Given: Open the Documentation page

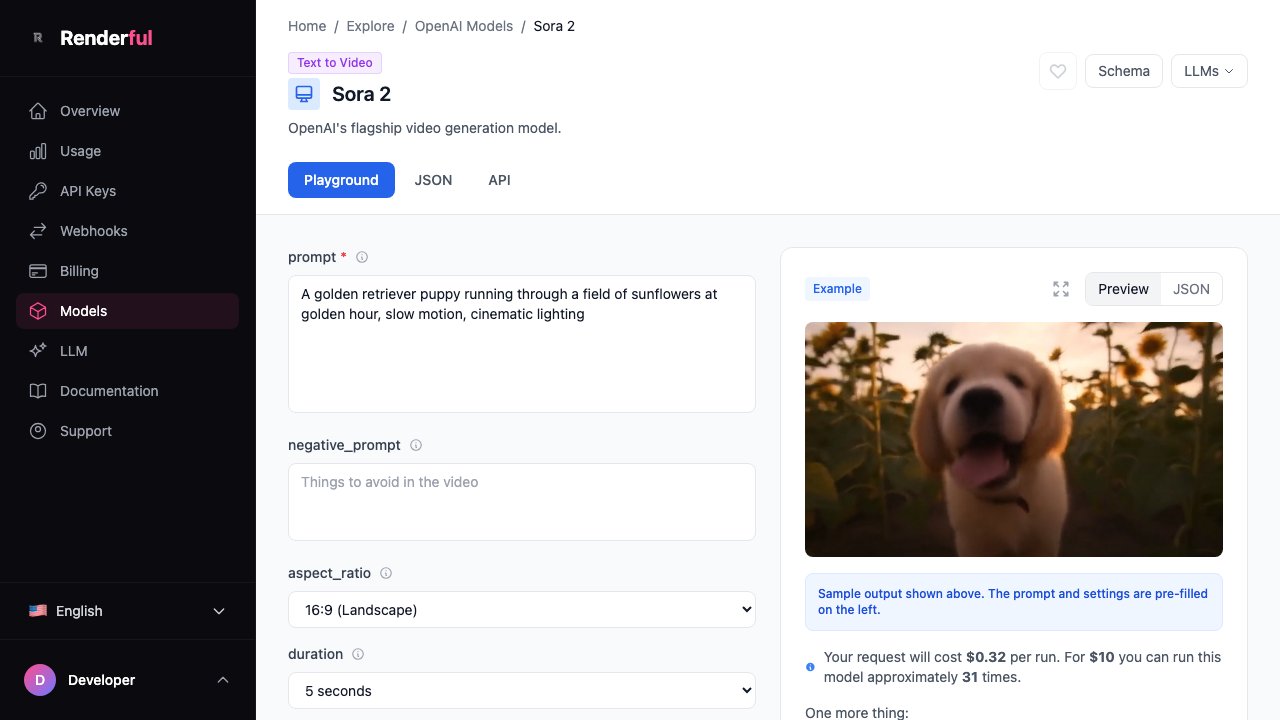Looking at the screenshot, I should (x=109, y=391).
